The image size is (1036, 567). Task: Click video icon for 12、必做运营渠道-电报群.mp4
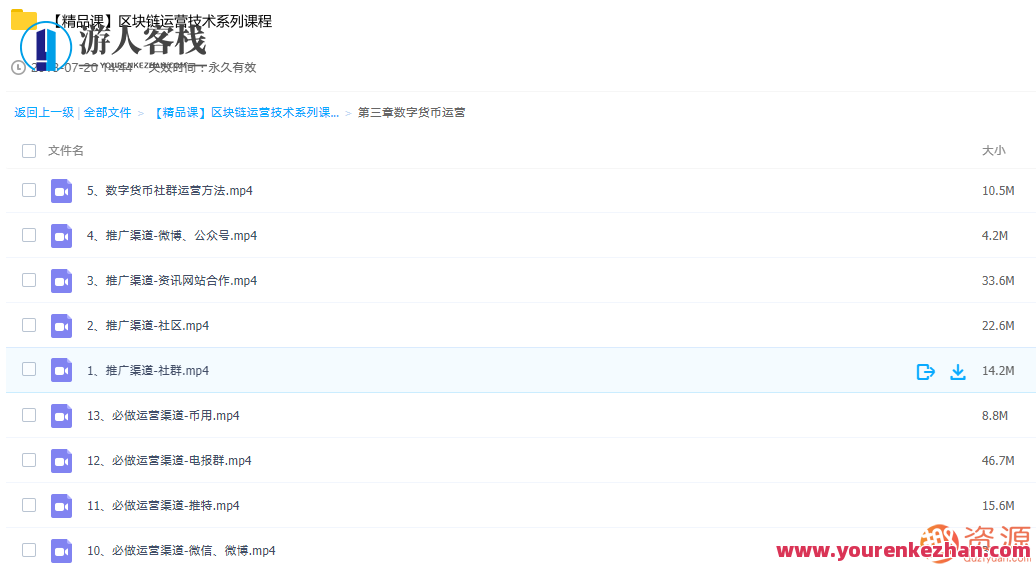pyautogui.click(x=61, y=461)
